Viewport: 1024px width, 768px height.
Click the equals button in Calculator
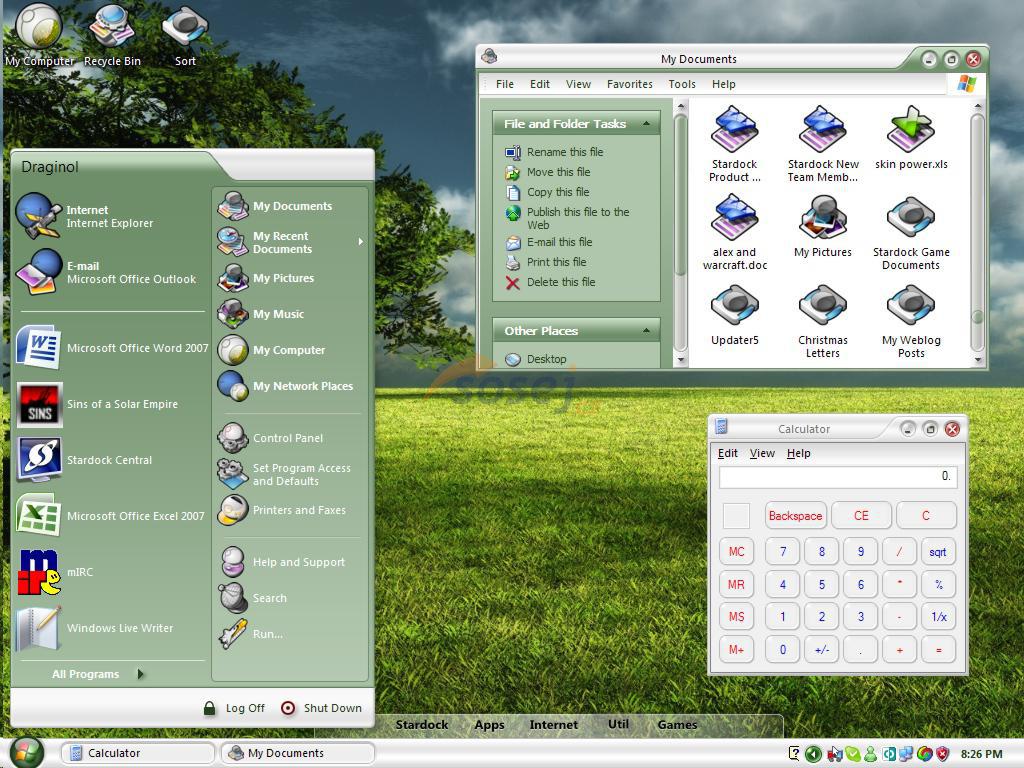(938, 650)
